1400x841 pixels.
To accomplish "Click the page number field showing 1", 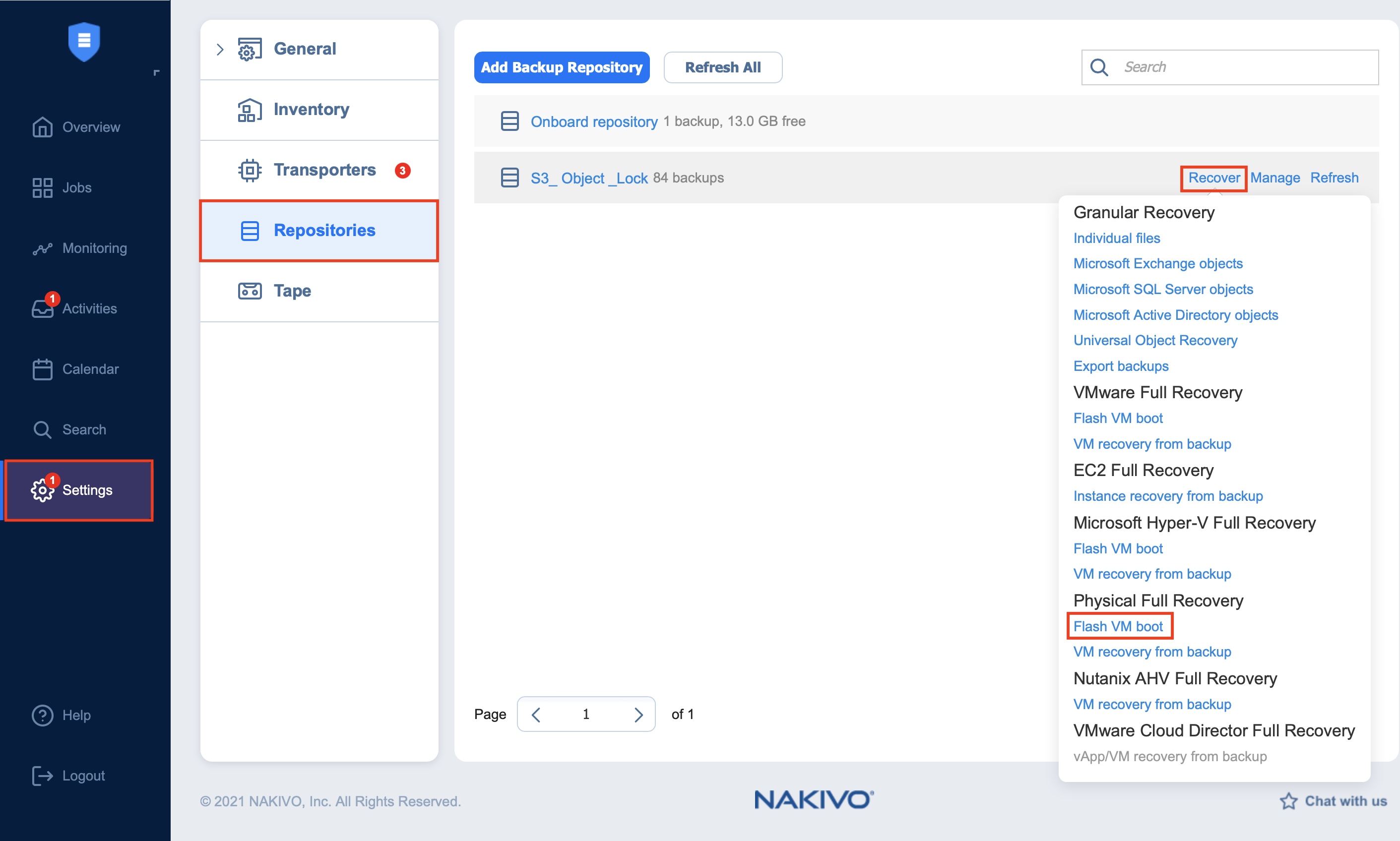I will click(x=586, y=715).
